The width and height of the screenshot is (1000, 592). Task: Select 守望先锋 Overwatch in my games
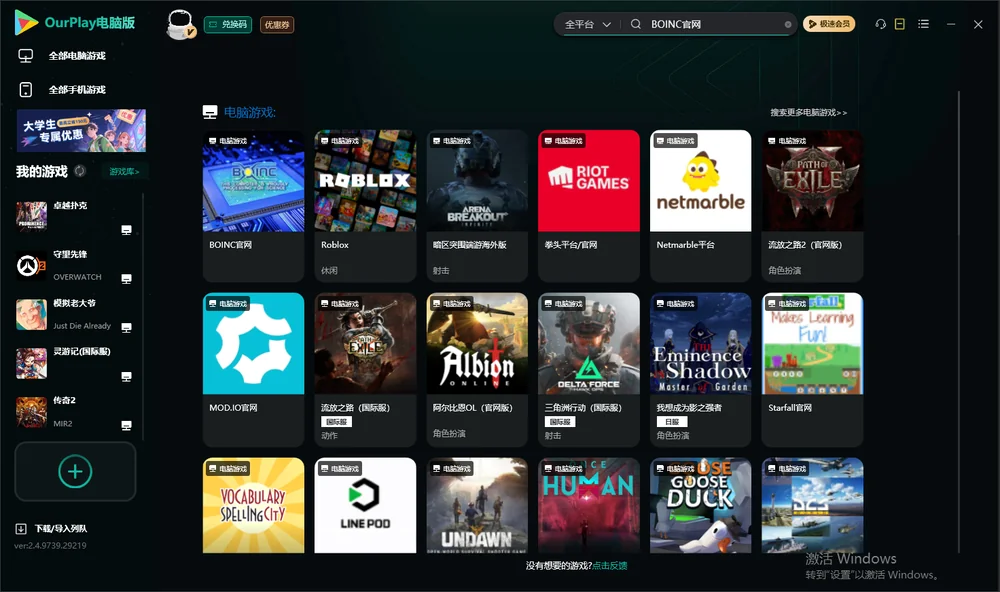click(x=74, y=265)
